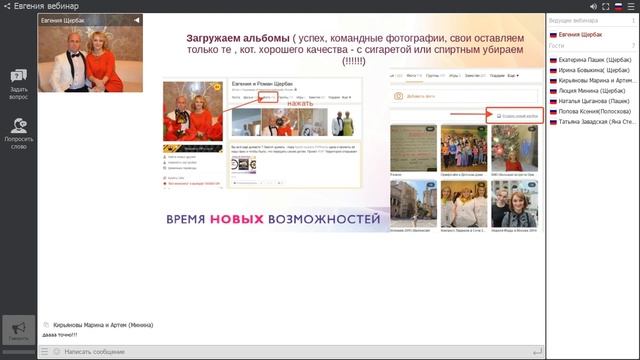Screen dimensions: 640x360
Task: Send message with enter arrow icon
Action: point(538,351)
